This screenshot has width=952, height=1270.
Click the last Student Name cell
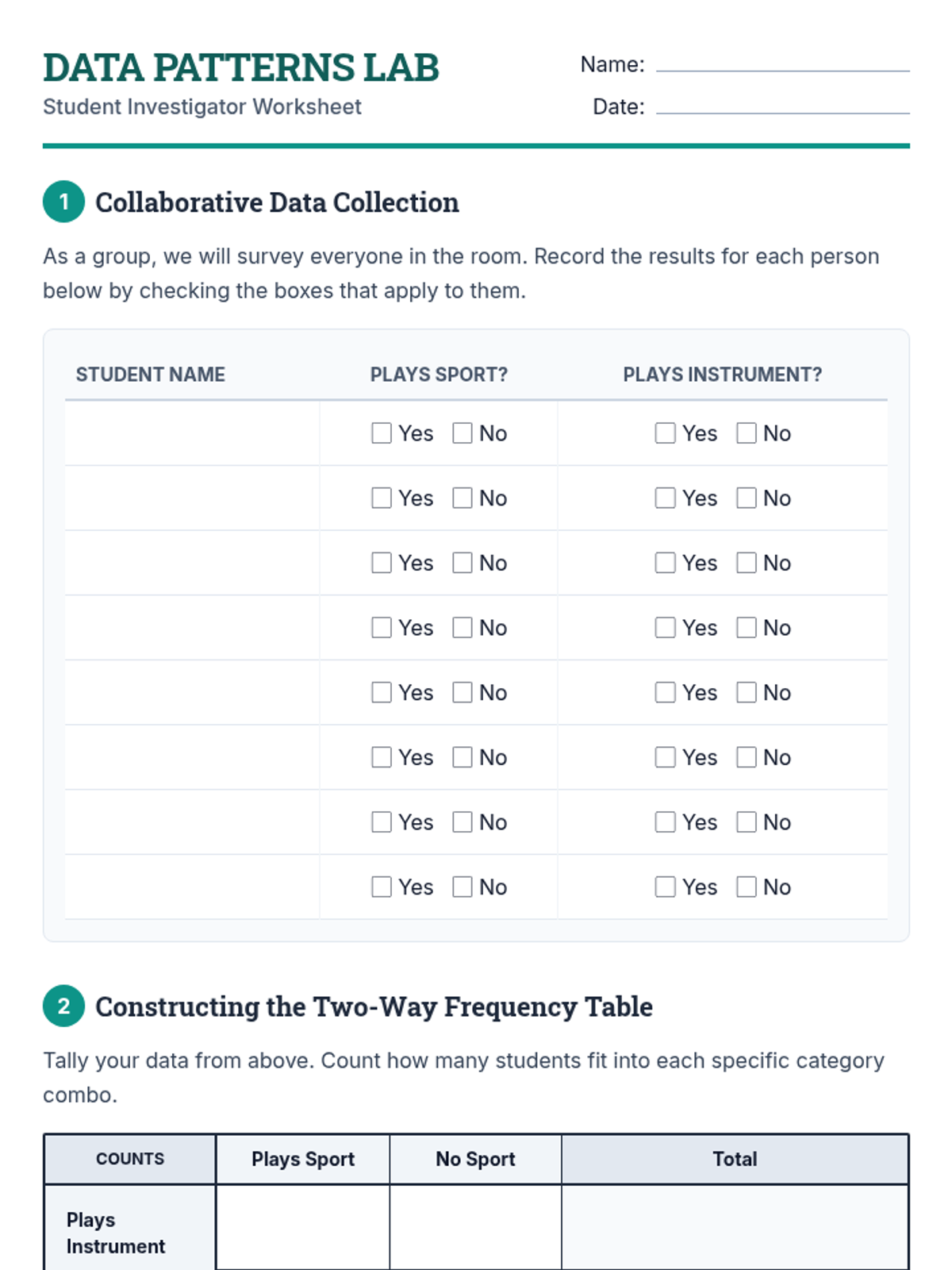192,887
